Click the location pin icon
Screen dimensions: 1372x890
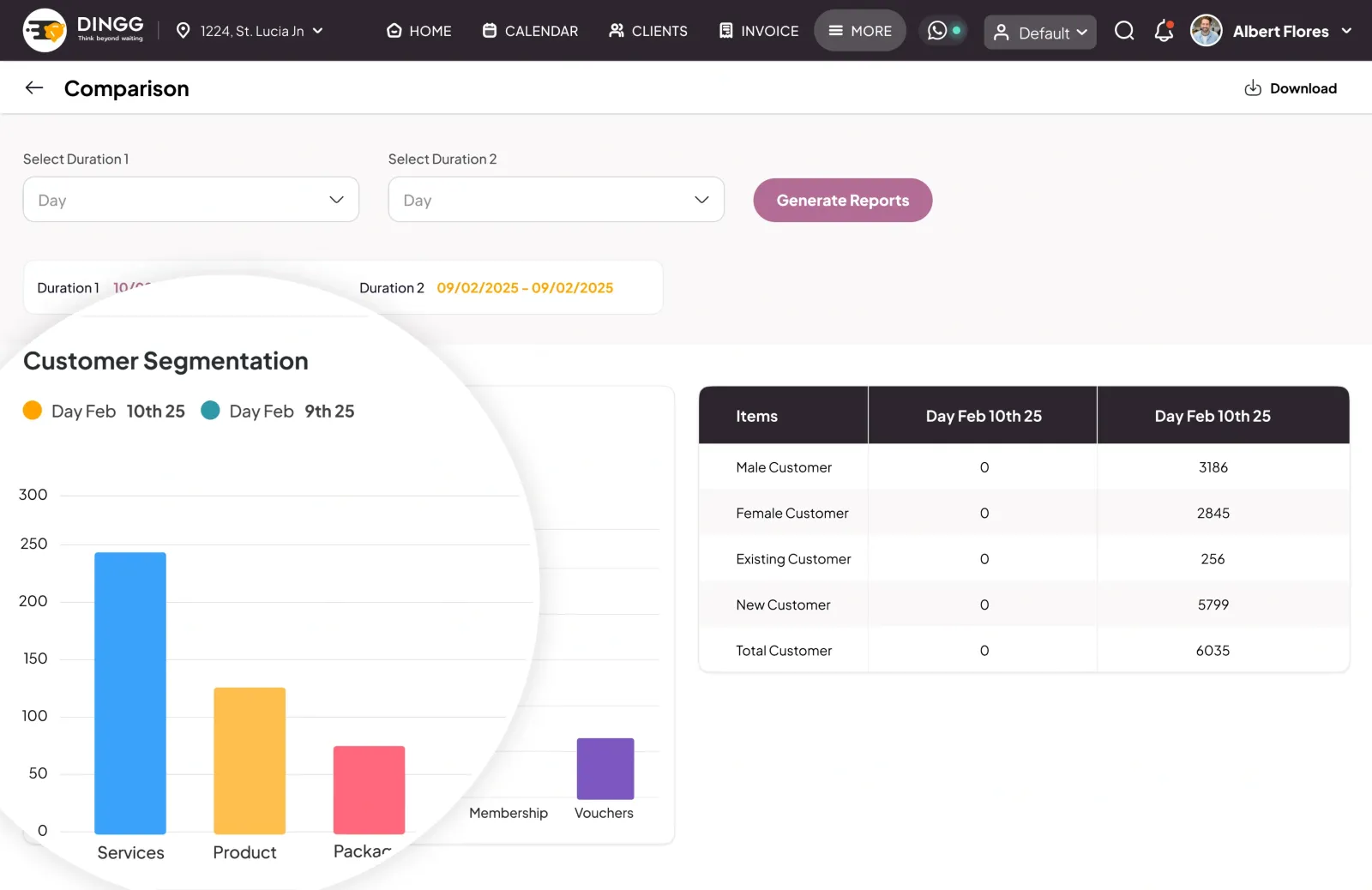tap(183, 31)
